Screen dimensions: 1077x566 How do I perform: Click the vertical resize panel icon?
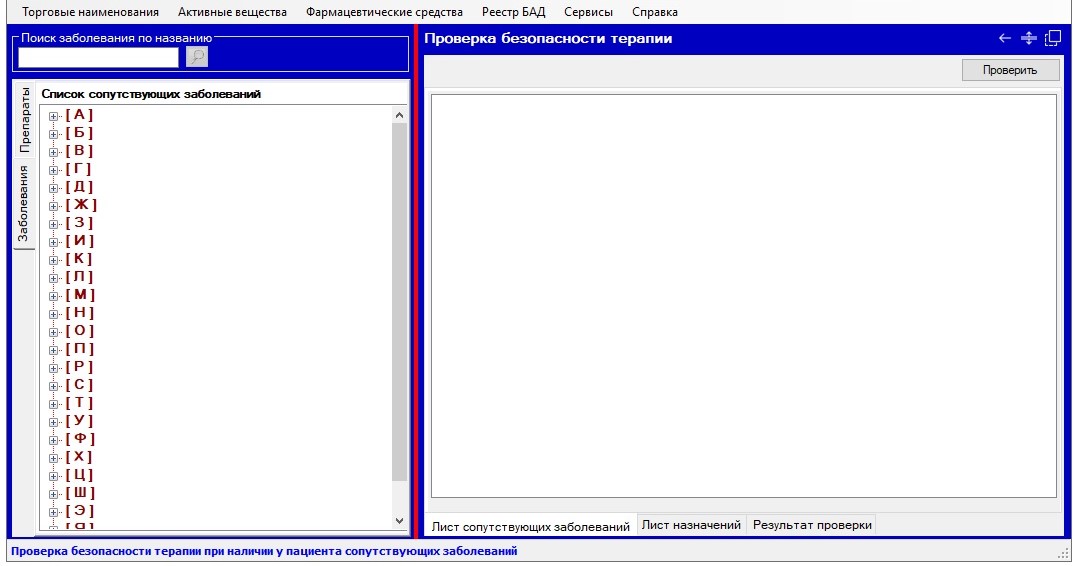1028,39
